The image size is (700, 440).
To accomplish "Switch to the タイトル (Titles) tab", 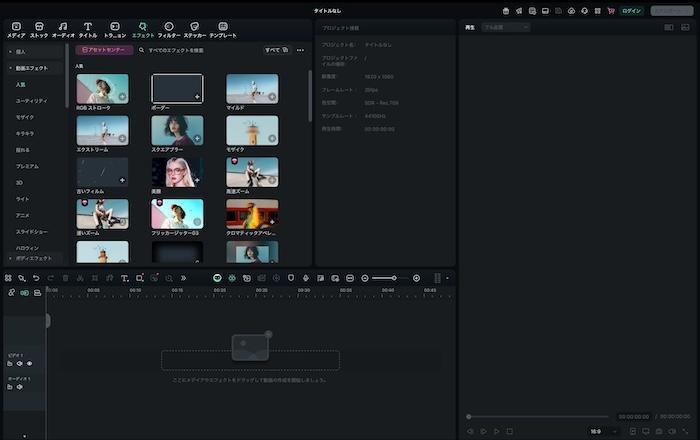I will pos(88,29).
